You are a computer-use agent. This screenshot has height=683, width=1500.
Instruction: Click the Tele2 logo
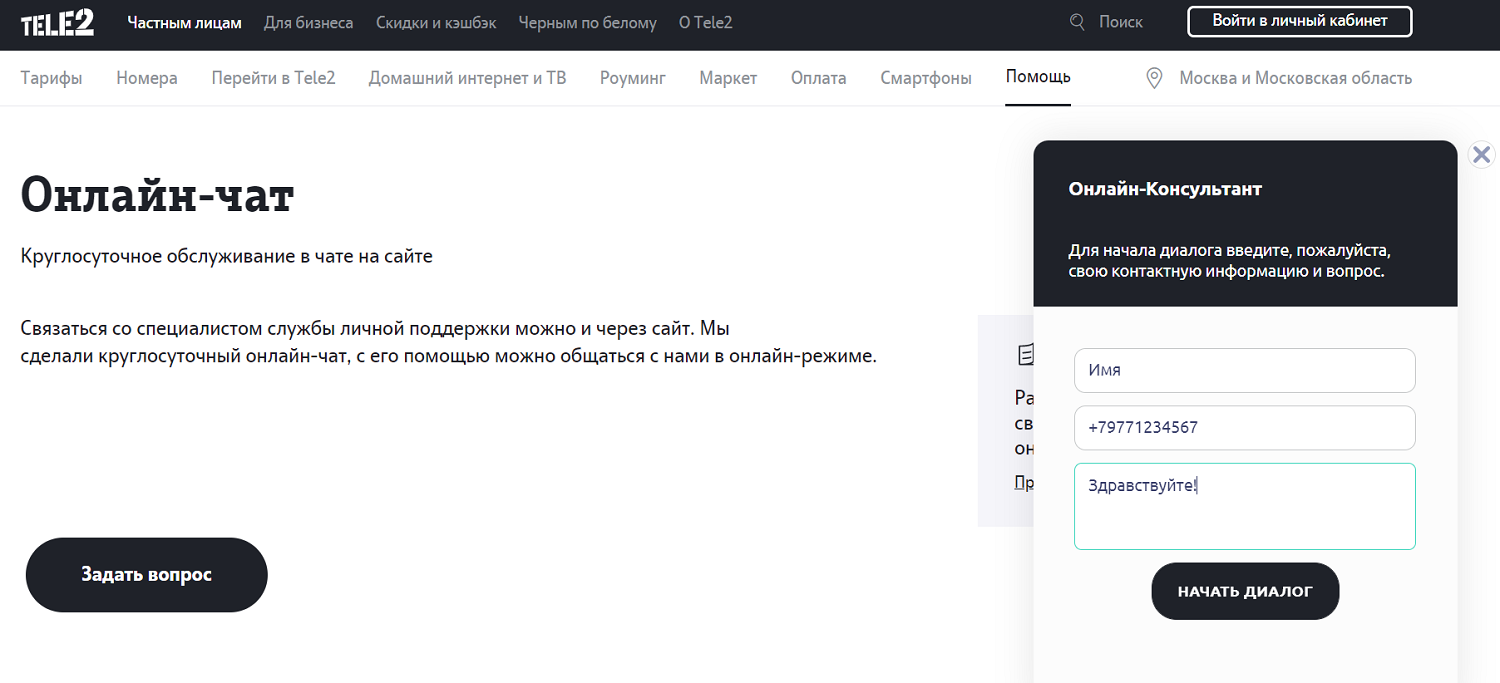click(x=57, y=22)
